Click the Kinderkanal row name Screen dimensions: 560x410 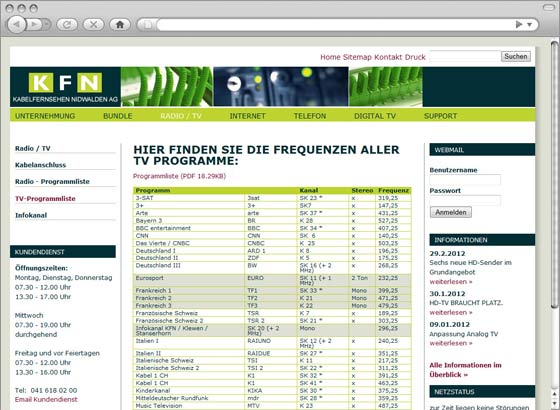[x=152, y=390]
